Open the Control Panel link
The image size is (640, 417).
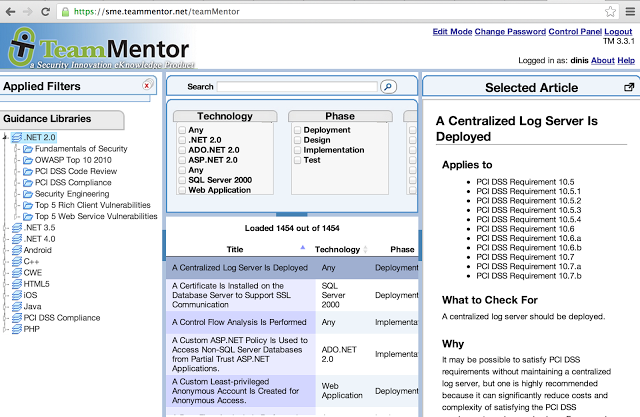tap(575, 32)
